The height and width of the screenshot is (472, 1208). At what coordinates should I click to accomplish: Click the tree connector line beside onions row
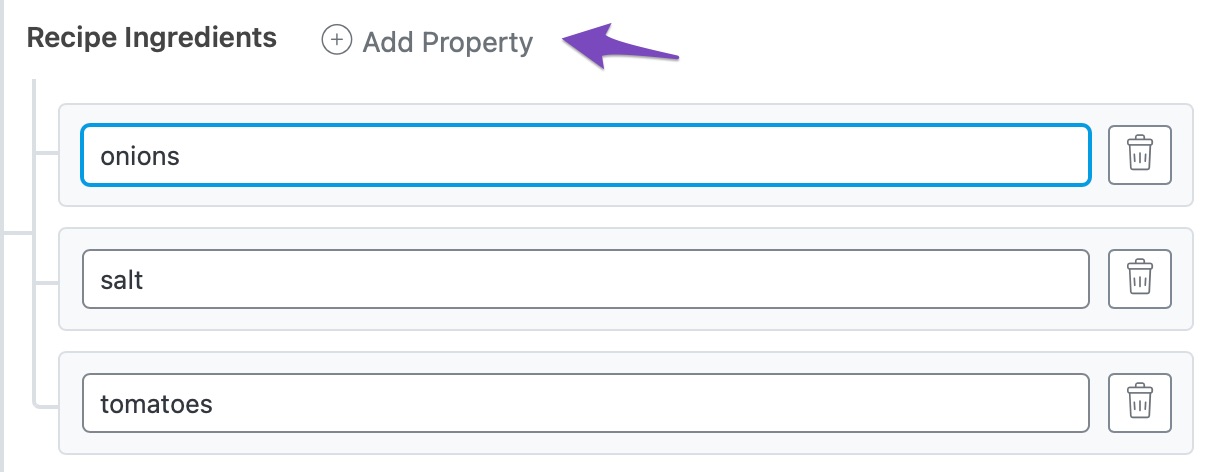[x=47, y=153]
